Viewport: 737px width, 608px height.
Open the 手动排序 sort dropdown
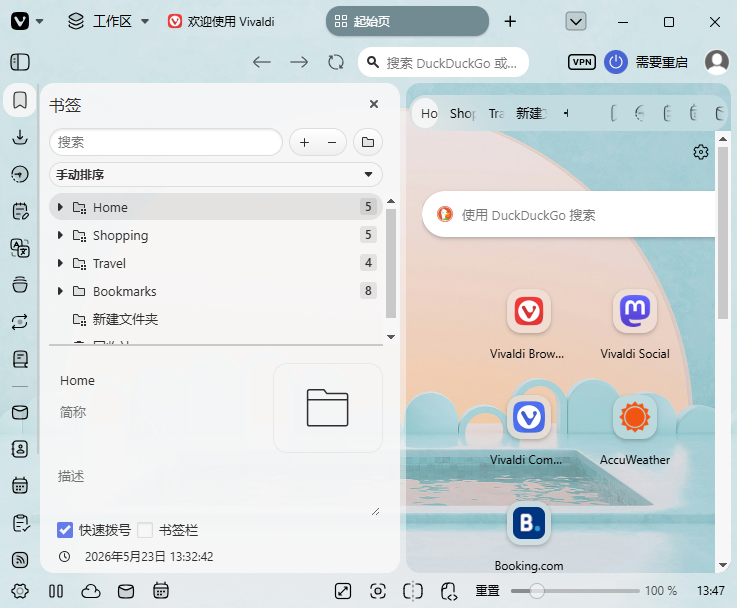pyautogui.click(x=216, y=175)
